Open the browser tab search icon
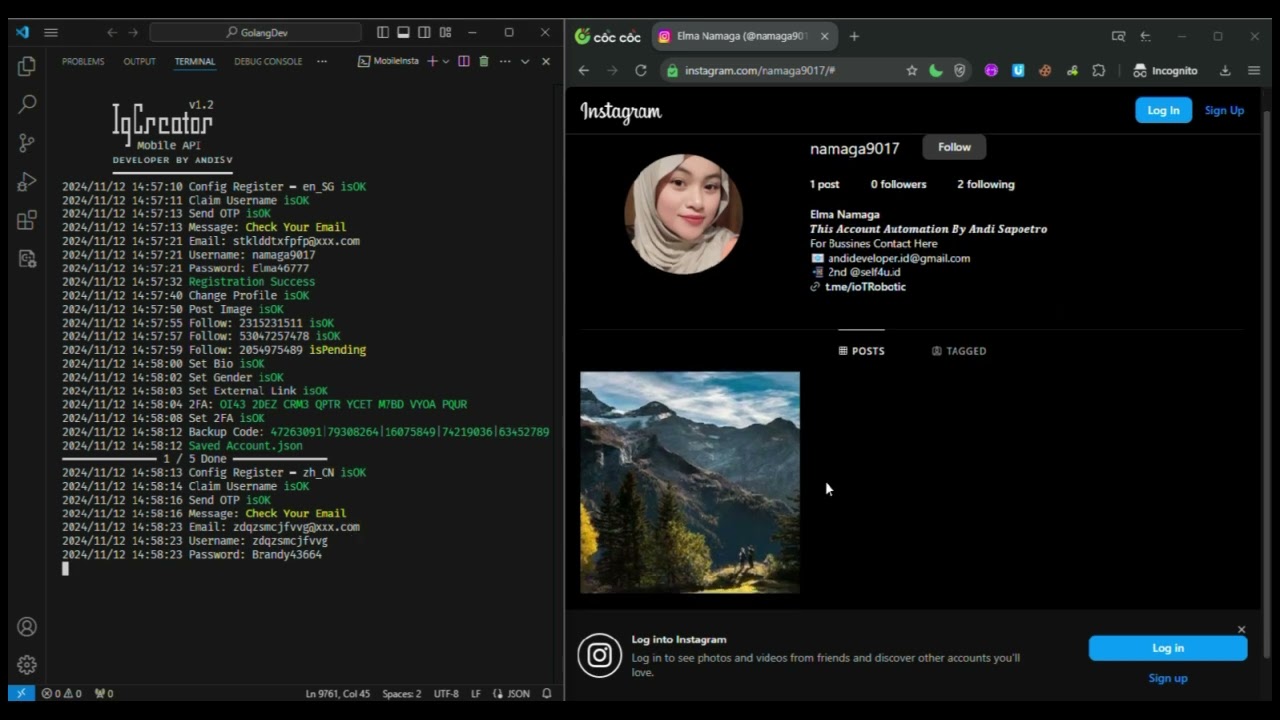The height and width of the screenshot is (720, 1280). pyautogui.click(x=1118, y=36)
